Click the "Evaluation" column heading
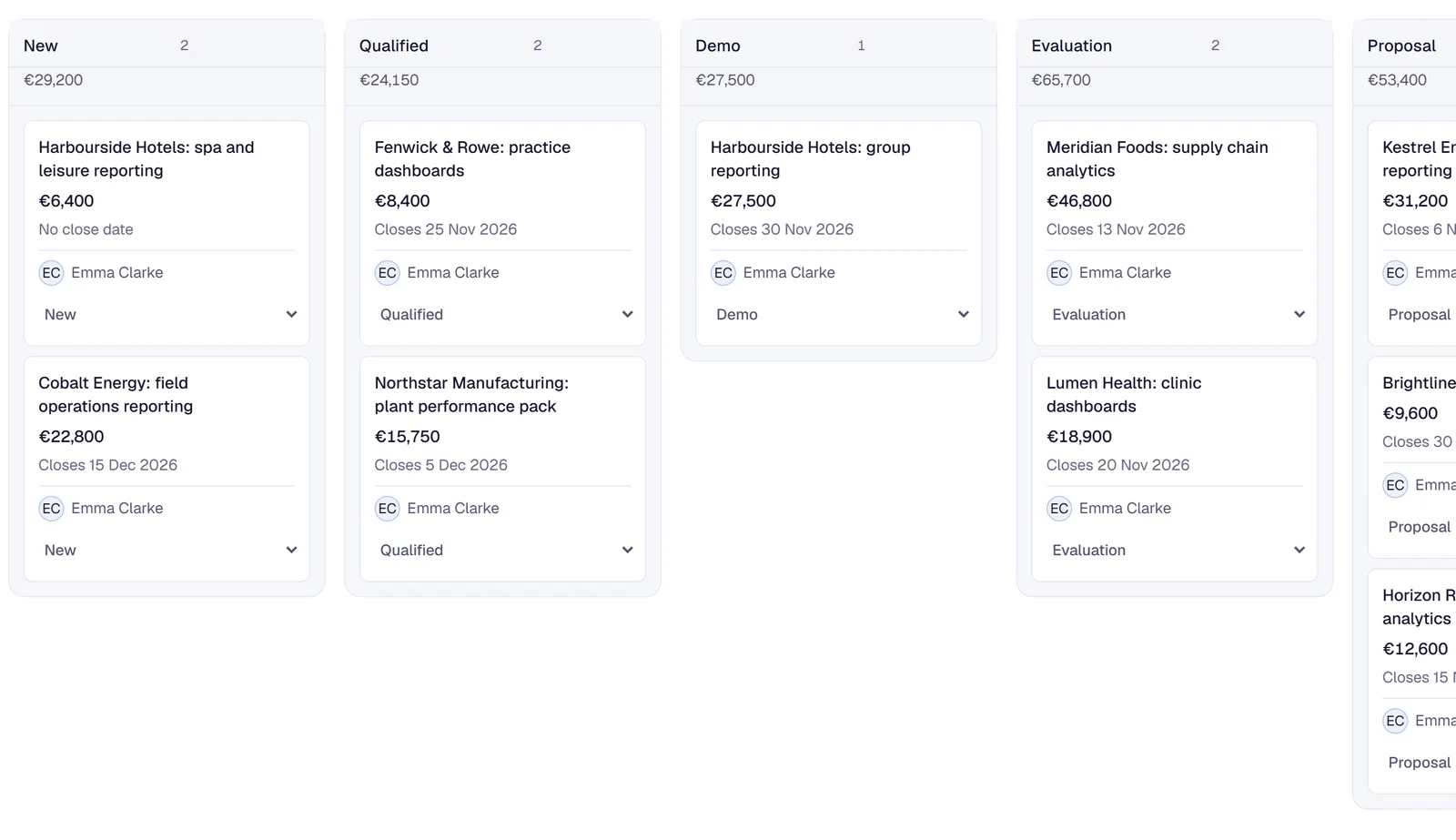1456x840 pixels. [1072, 46]
